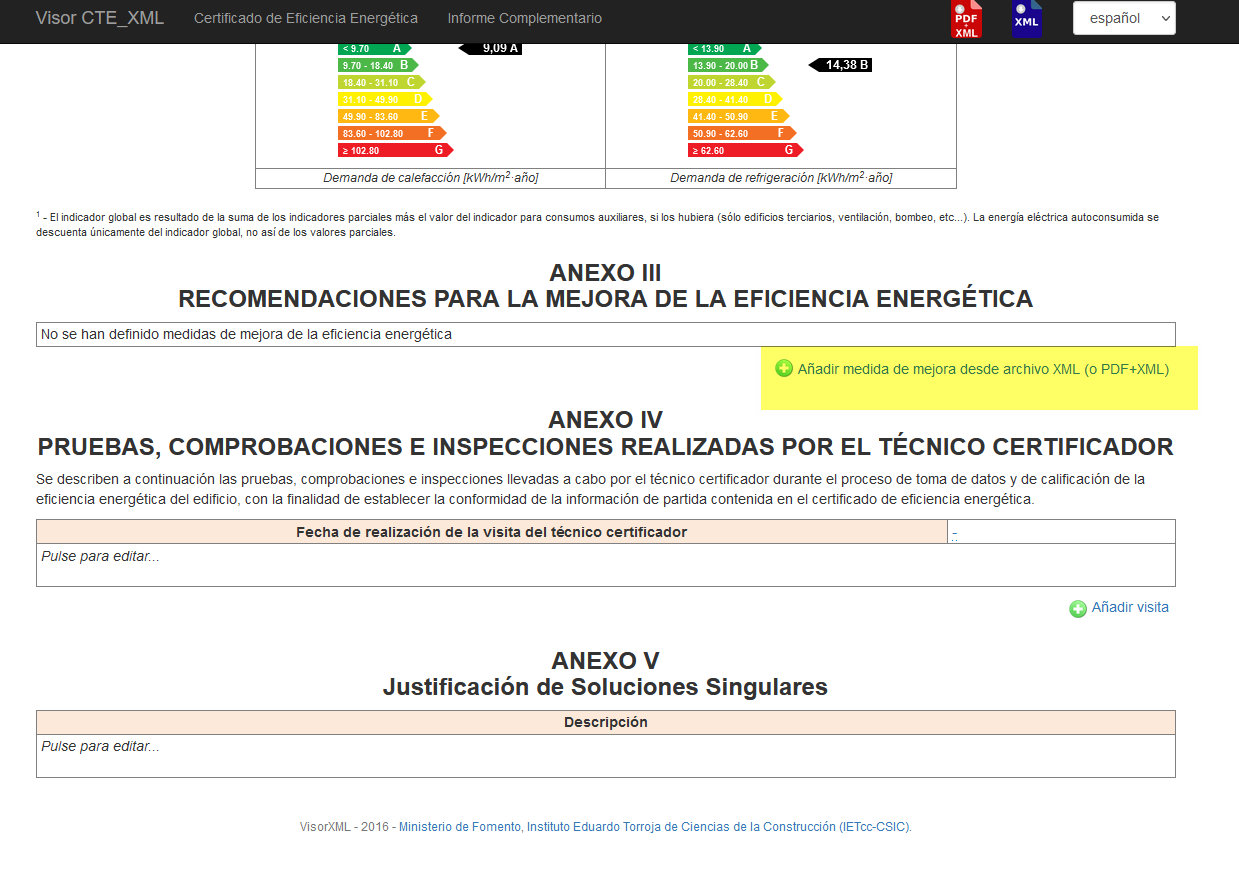Click the visit date value to edit it
Viewport: 1239px width, 870px height.
(955, 533)
